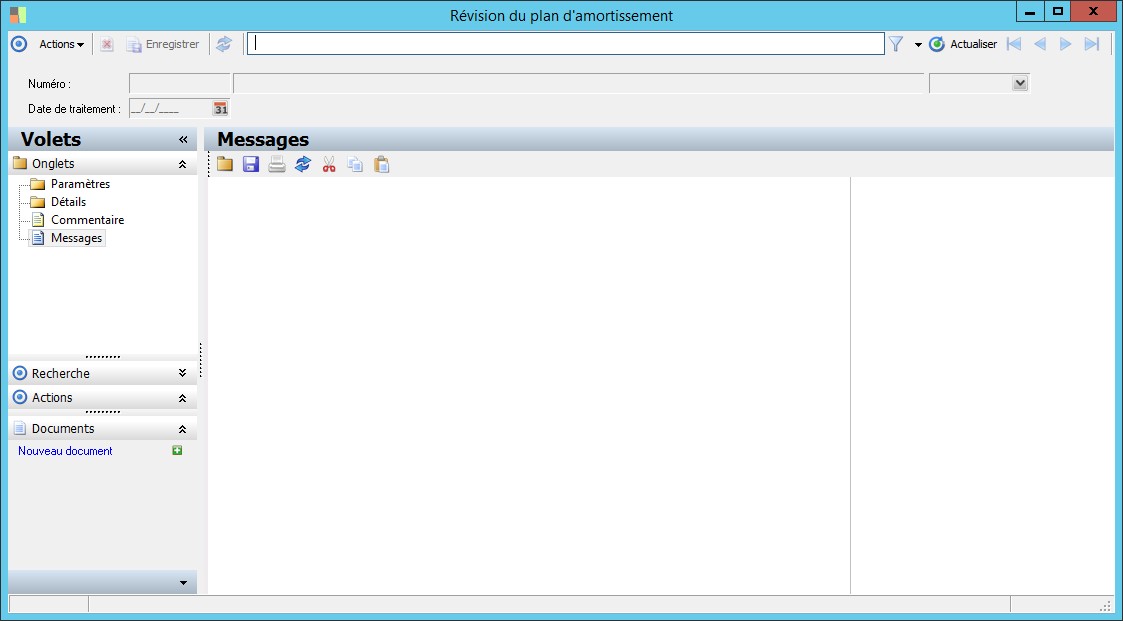The image size is (1123, 621).
Task: Click the save floppy disk icon in the Messages toolbar
Action: pyautogui.click(x=251, y=165)
